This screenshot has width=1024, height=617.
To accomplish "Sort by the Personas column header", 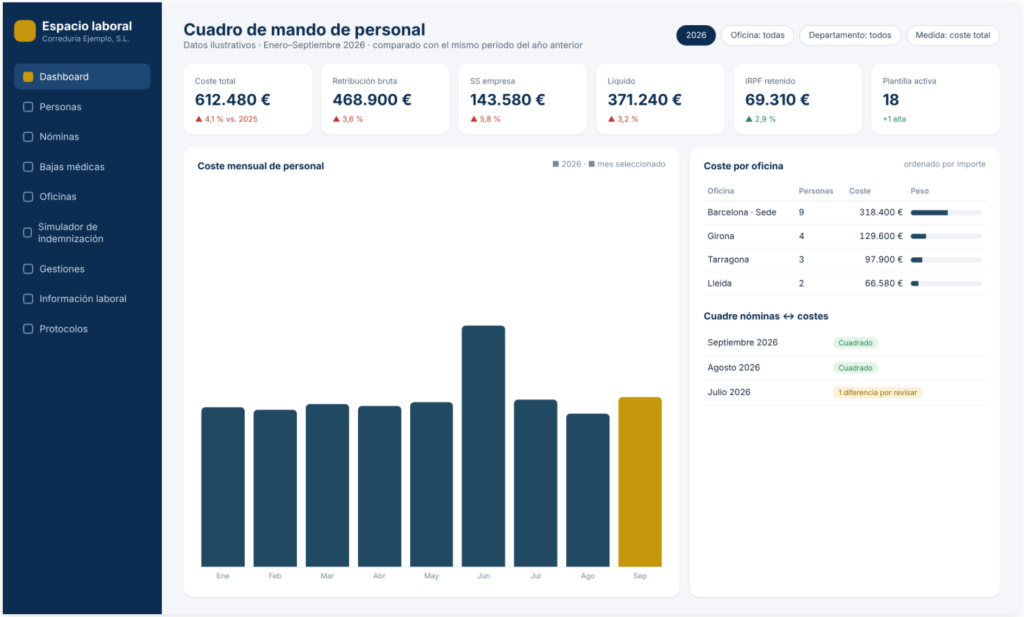I will 816,191.
